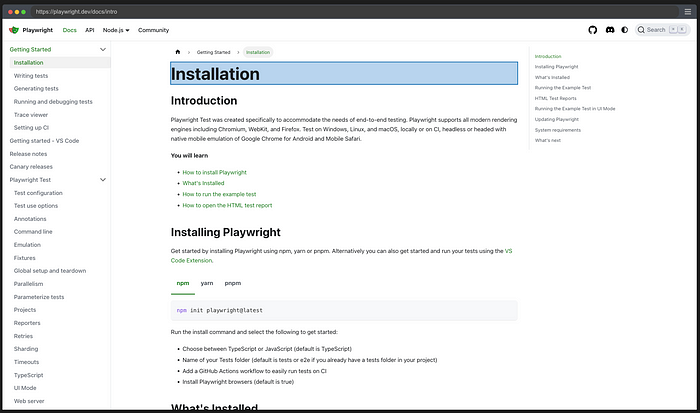Jump to HTML Test Reports section

tap(555, 98)
